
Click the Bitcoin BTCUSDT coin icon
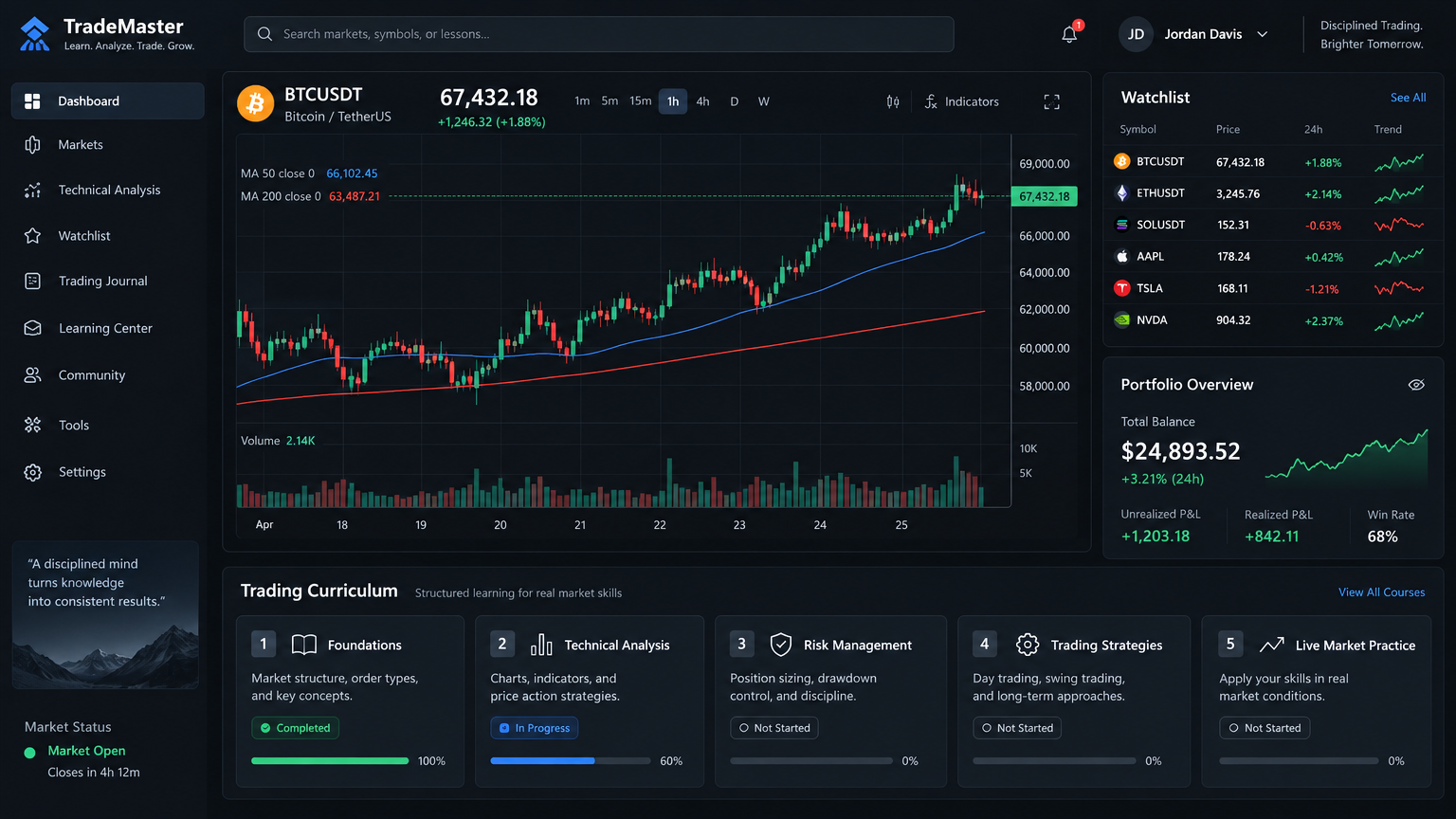[x=255, y=103]
